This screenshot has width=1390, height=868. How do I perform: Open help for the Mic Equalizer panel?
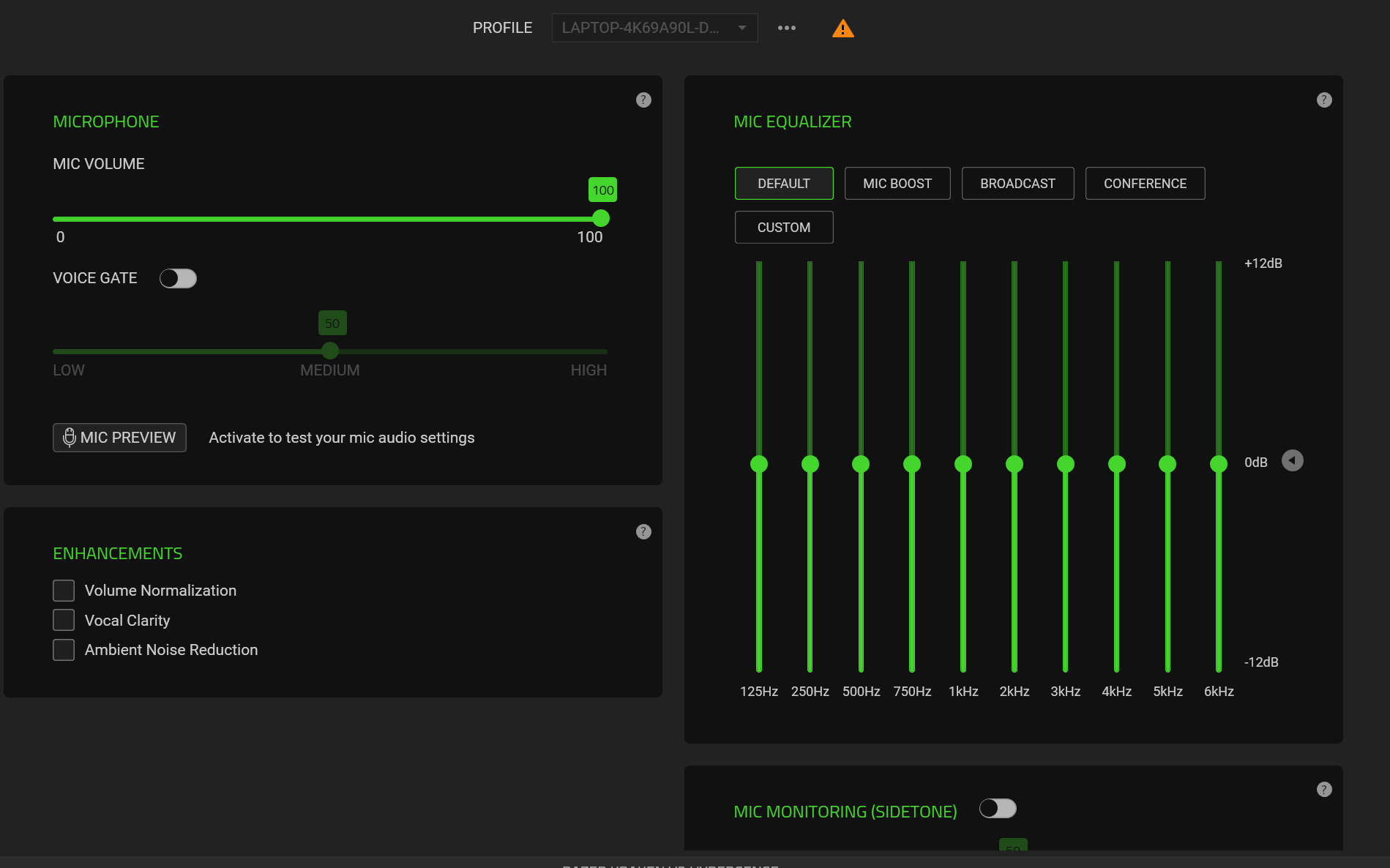tap(1324, 100)
